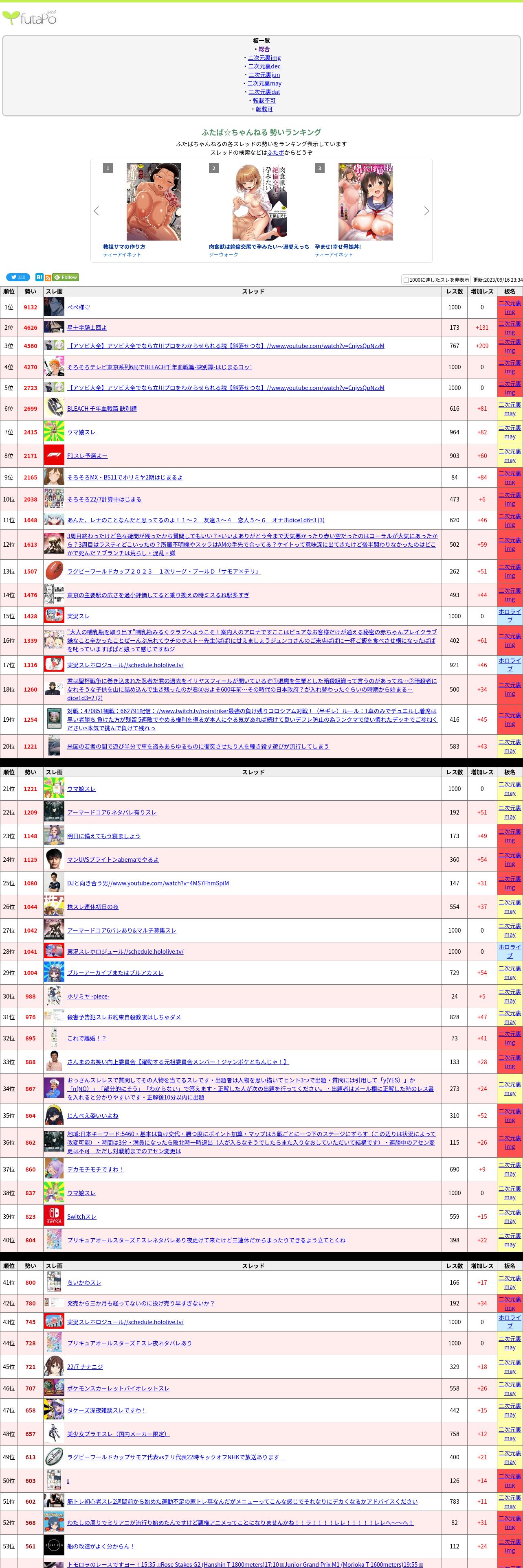Click the Twitter tweet button

click(x=18, y=277)
